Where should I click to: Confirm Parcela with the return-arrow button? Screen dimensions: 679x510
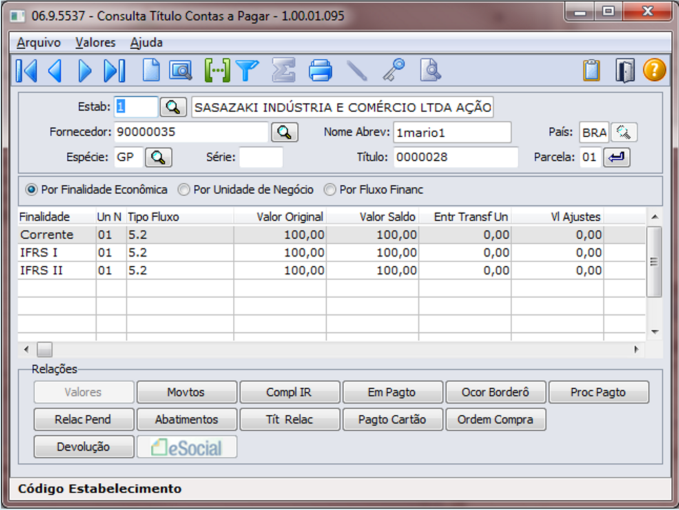point(617,157)
